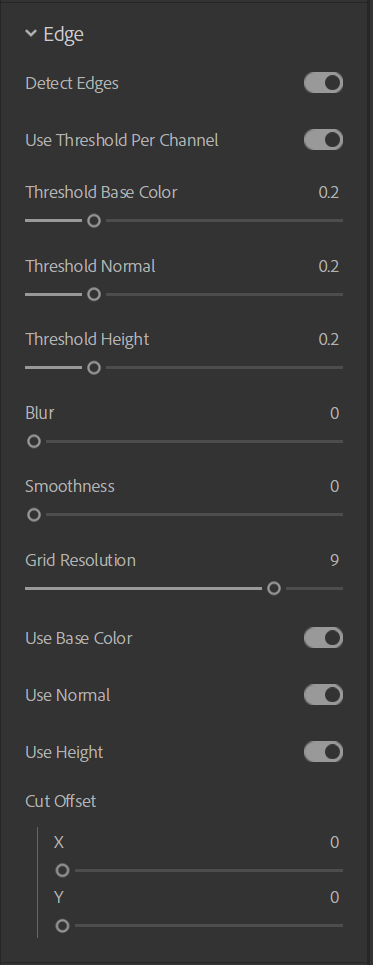Click the Threshold Normal slider handle
This screenshot has height=965, width=373.
[94, 294]
